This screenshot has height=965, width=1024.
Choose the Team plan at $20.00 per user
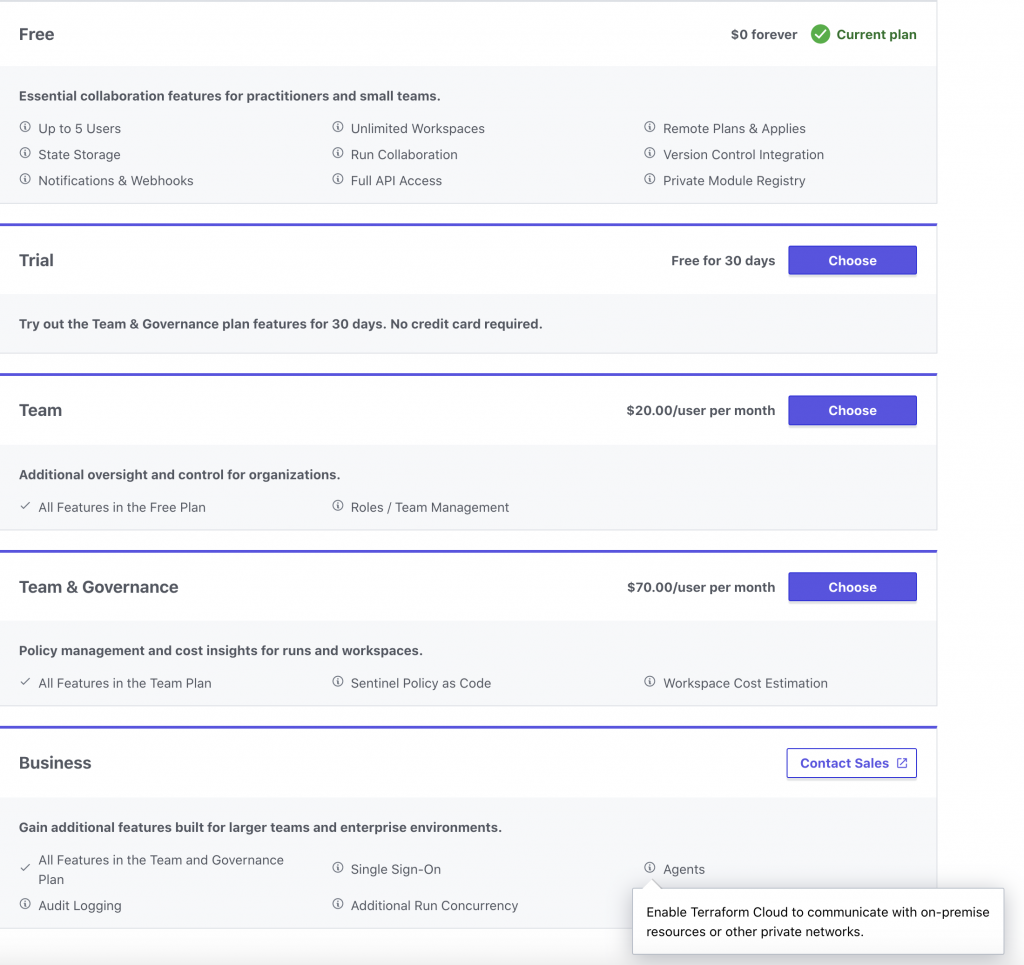pyautogui.click(x=852, y=411)
